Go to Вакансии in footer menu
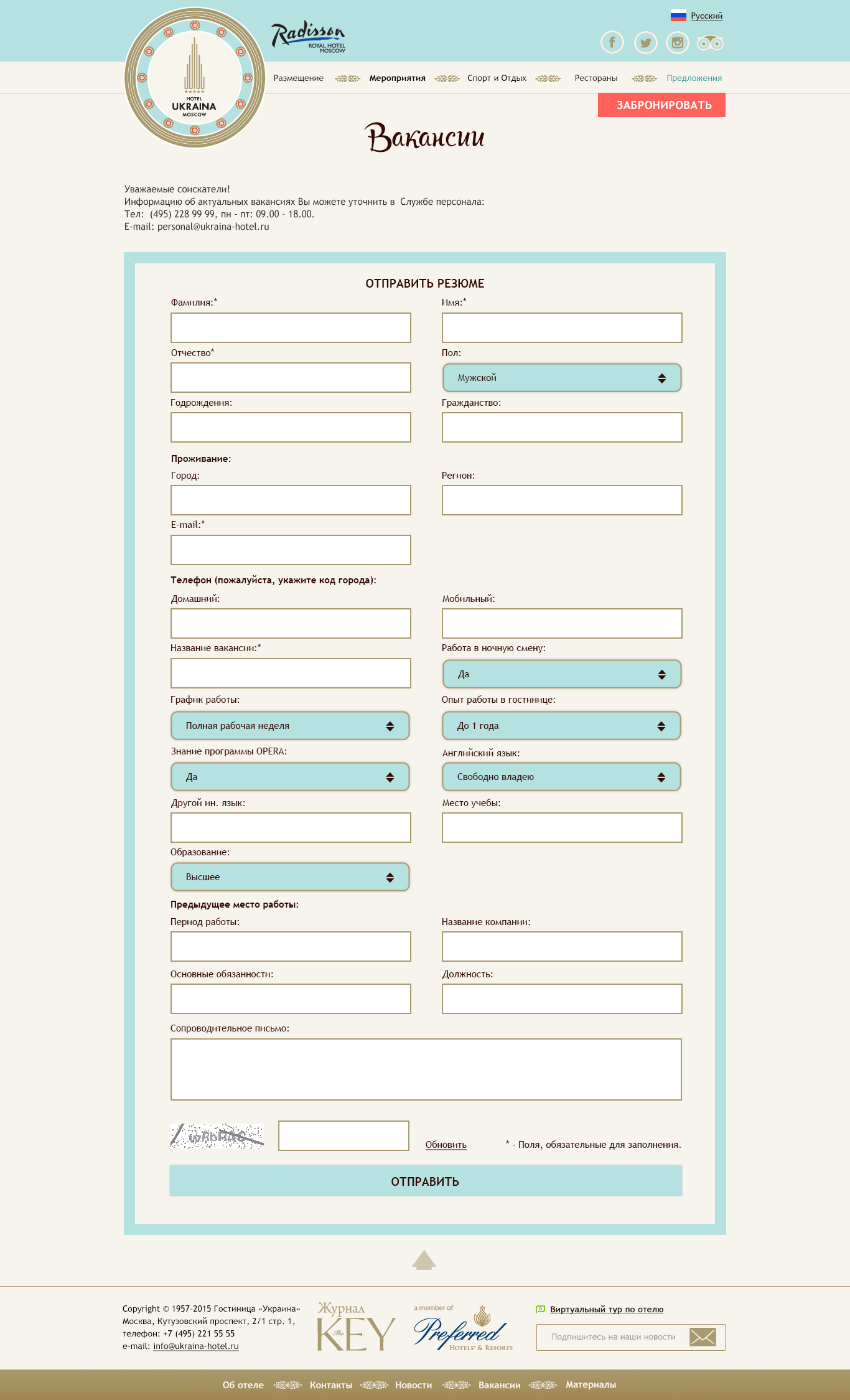 [x=500, y=1385]
